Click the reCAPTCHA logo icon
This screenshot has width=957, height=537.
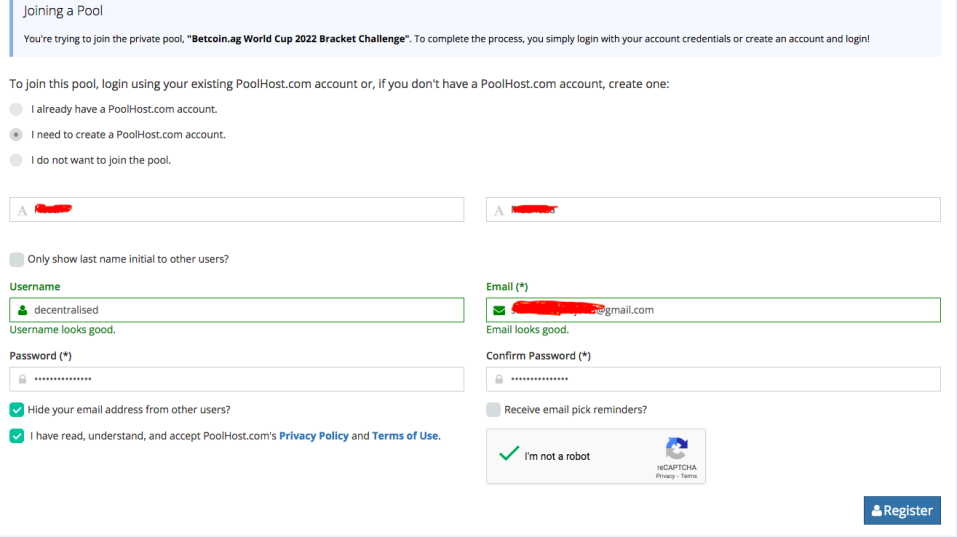point(677,448)
